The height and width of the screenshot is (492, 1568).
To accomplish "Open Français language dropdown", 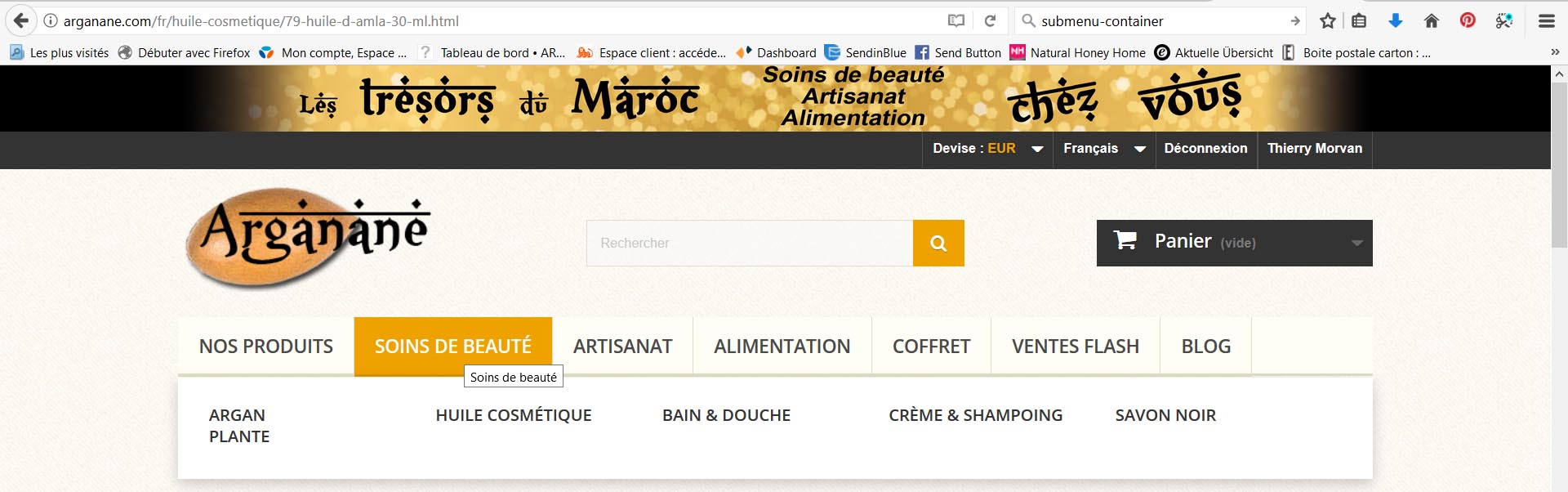I will 1104,149.
